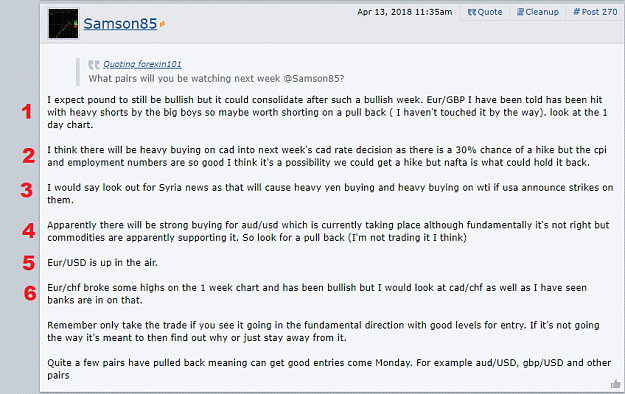Click the post timestamp Apr 13, 2018 11:35am
The height and width of the screenshot is (394, 625).
[x=405, y=12]
